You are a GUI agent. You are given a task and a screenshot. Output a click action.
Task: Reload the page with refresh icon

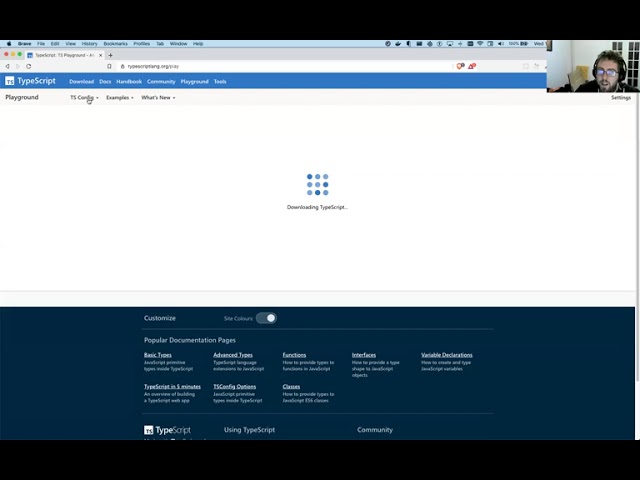29,66
